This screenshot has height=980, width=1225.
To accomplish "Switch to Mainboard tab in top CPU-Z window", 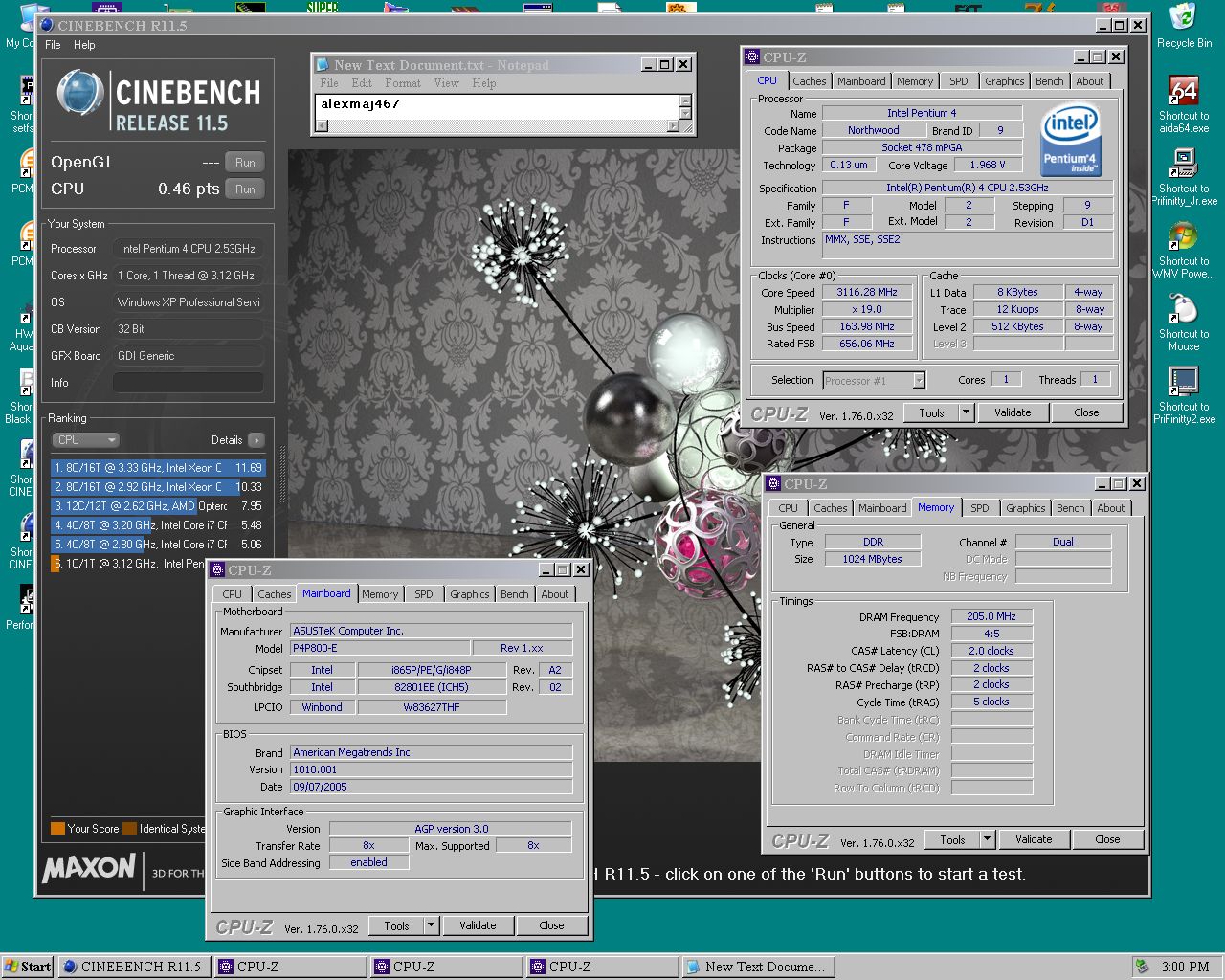I will 861,81.
